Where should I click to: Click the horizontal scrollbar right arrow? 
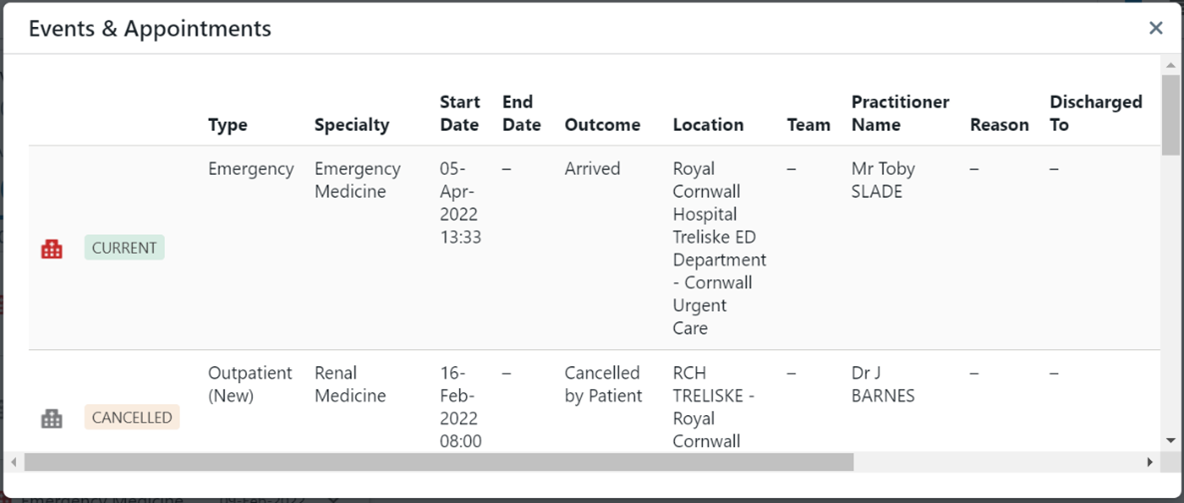[x=1150, y=462]
